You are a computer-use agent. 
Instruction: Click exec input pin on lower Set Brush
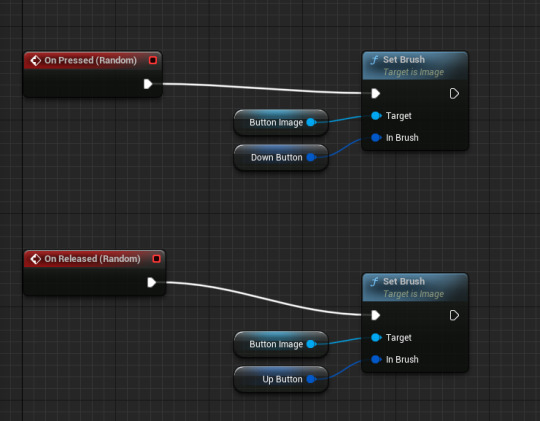[375, 315]
